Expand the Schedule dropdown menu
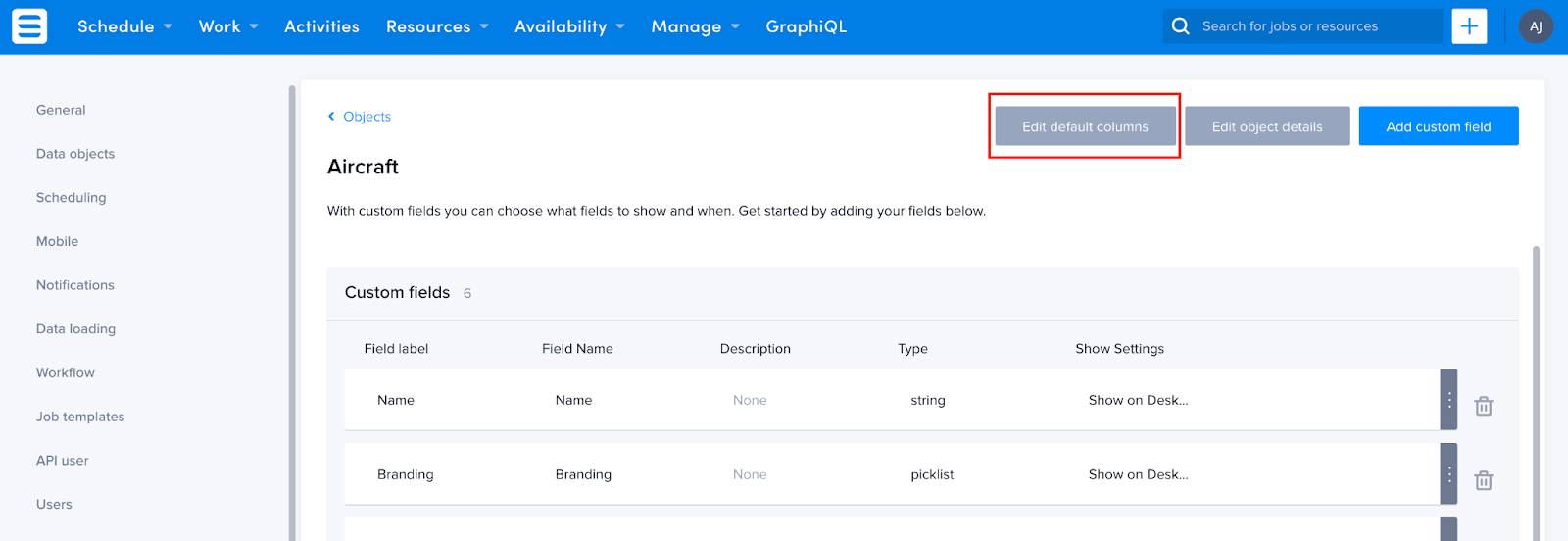Screen dimensions: 1568x541 click(x=124, y=26)
